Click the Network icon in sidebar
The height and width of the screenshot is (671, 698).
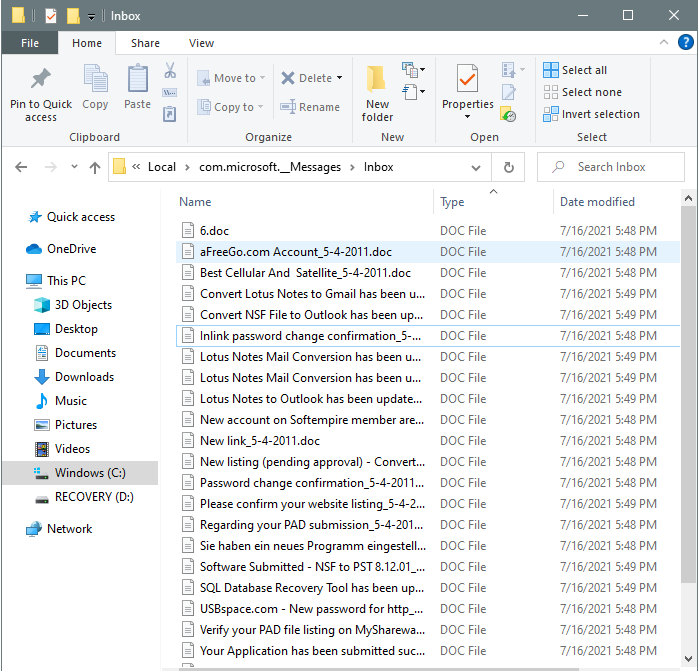pyautogui.click(x=34, y=529)
